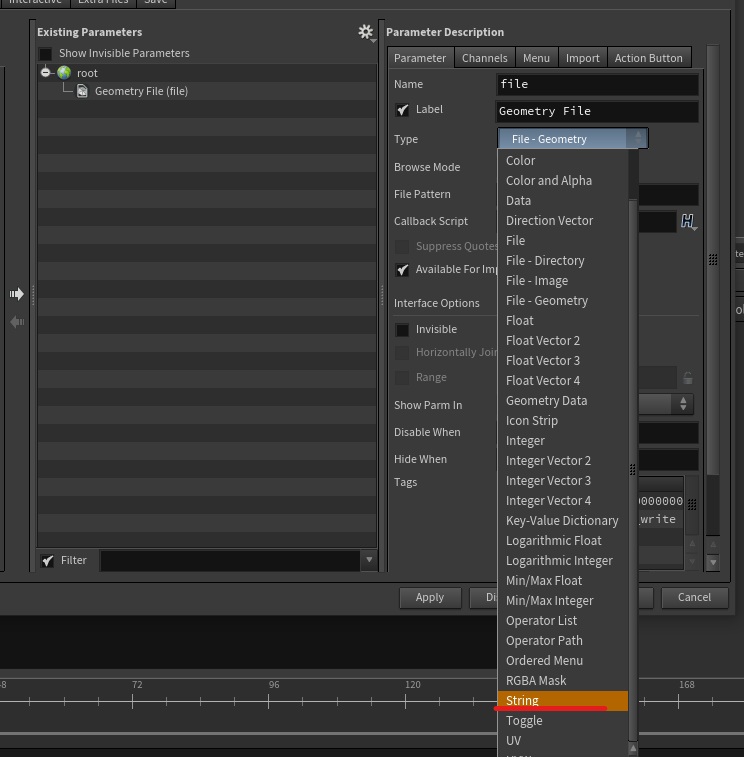Click the timeline at frame 72

[132, 701]
